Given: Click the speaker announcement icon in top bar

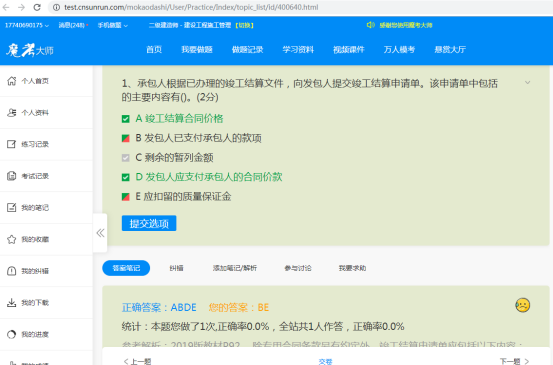Looking at the screenshot, I should (370, 25).
